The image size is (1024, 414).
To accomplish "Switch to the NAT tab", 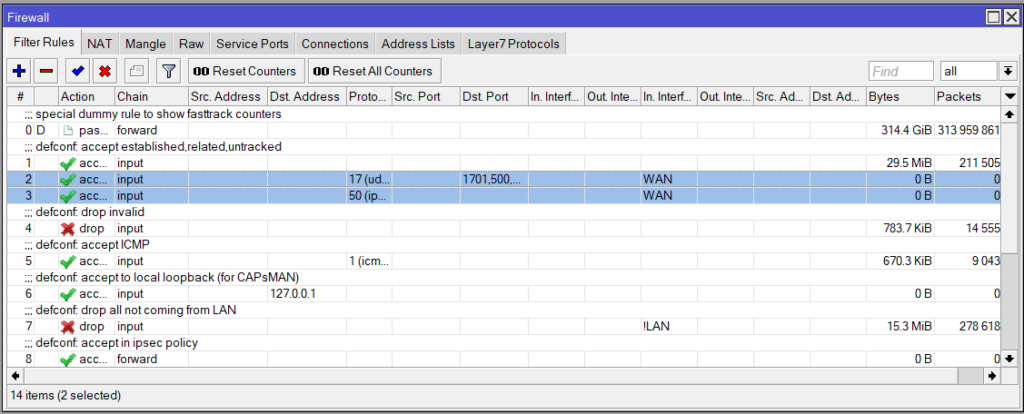I will point(99,44).
